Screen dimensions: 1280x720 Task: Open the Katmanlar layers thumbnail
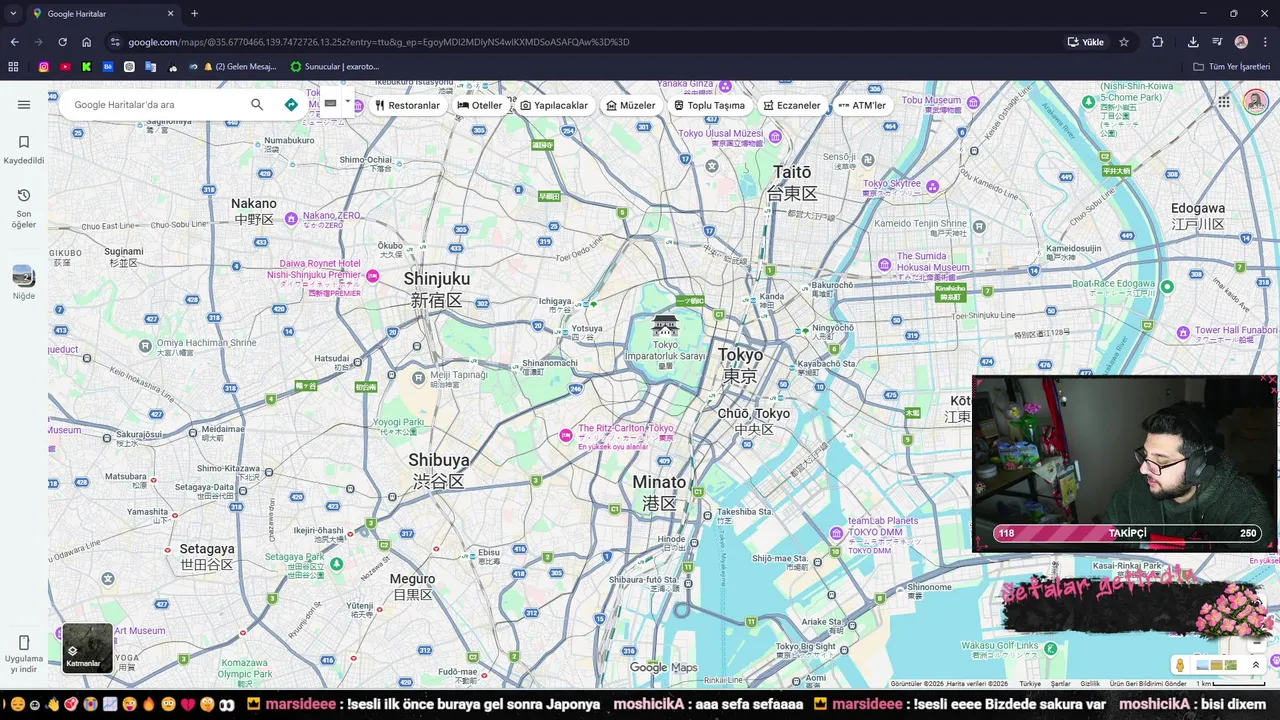87,647
